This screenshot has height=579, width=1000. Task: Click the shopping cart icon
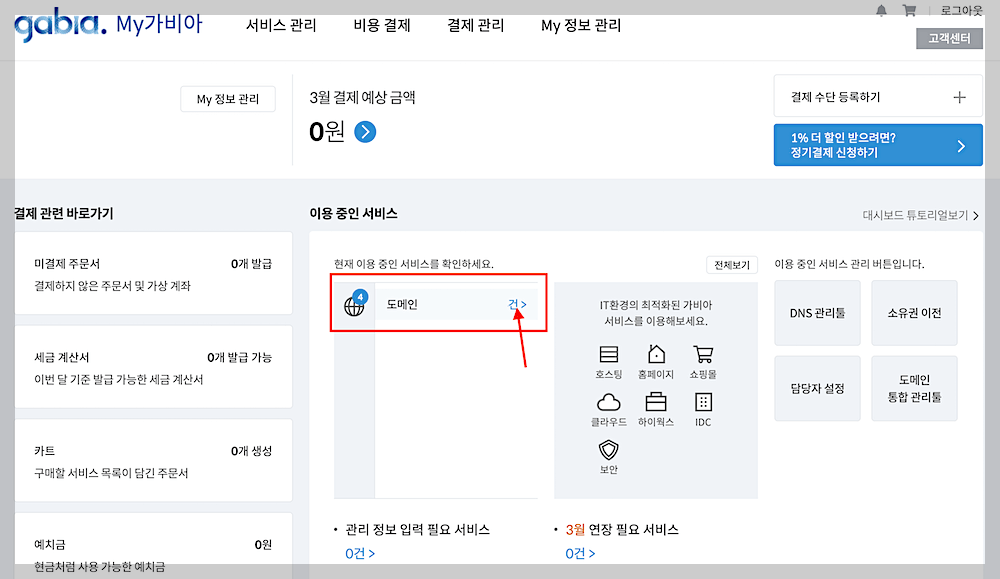[x=910, y=10]
